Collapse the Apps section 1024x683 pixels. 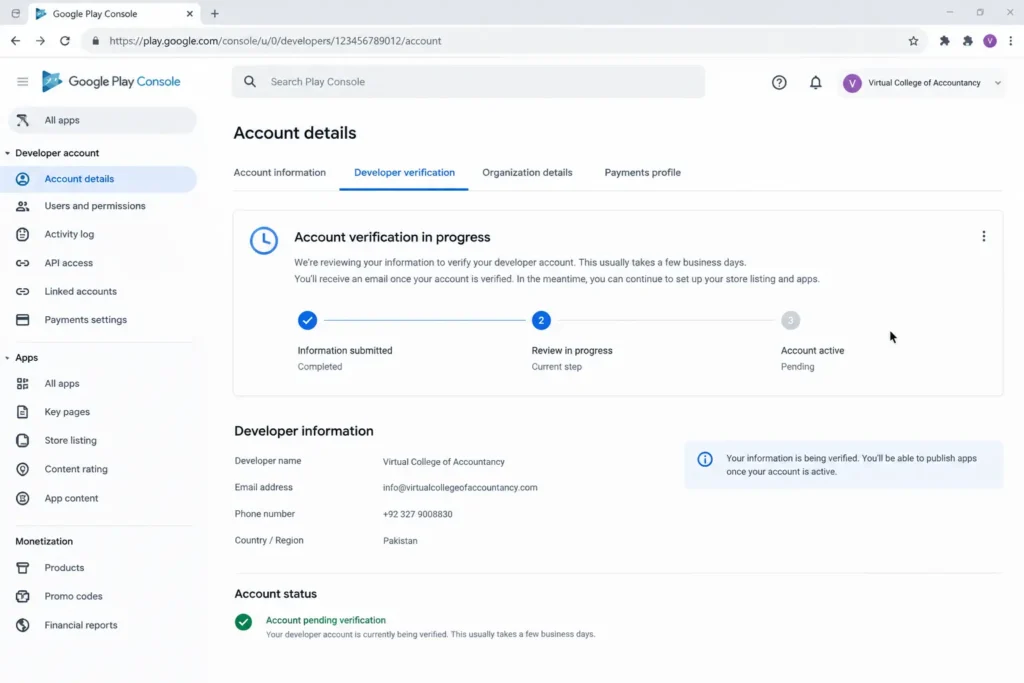(x=7, y=358)
